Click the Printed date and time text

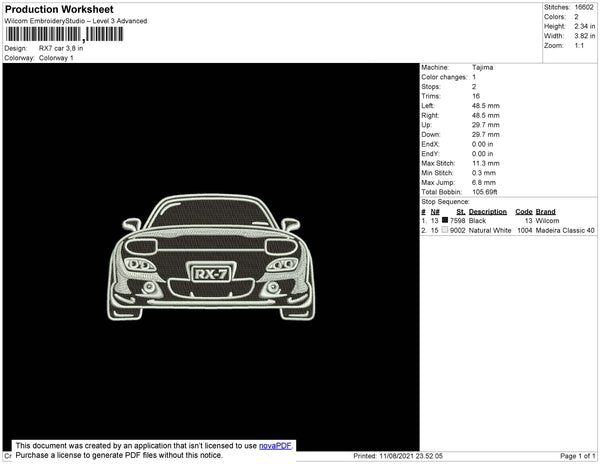[x=400, y=456]
